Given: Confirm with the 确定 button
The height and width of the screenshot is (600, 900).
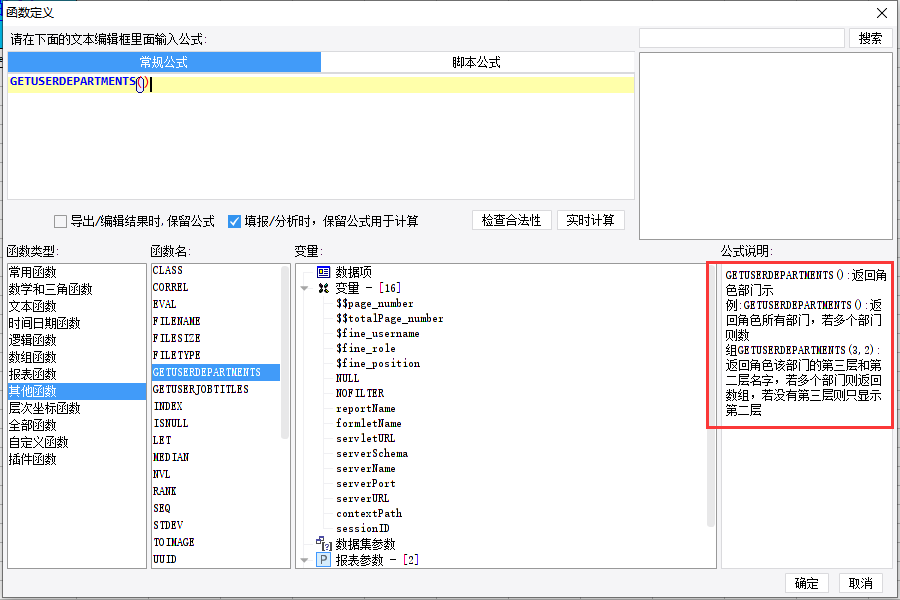Looking at the screenshot, I should point(806,583).
